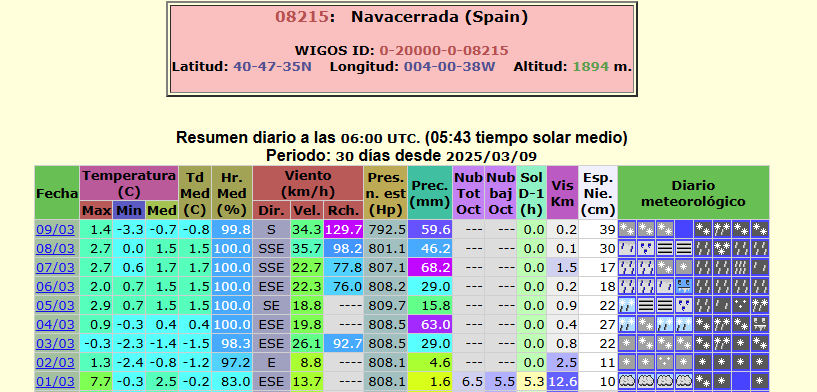
Task: Click the daytime drizzle drops icon in 08/03 row
Action: (646, 248)
